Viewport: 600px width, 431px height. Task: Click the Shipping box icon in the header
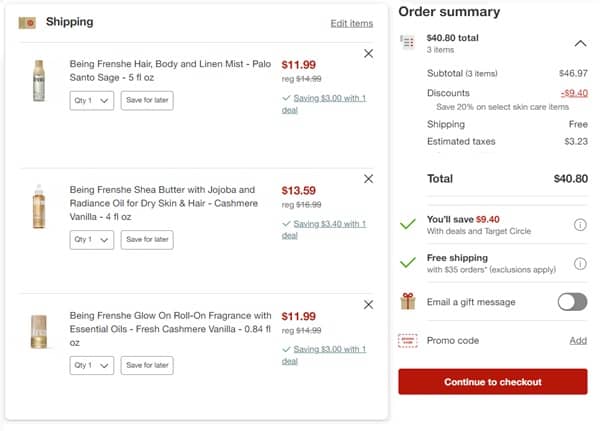point(28,22)
